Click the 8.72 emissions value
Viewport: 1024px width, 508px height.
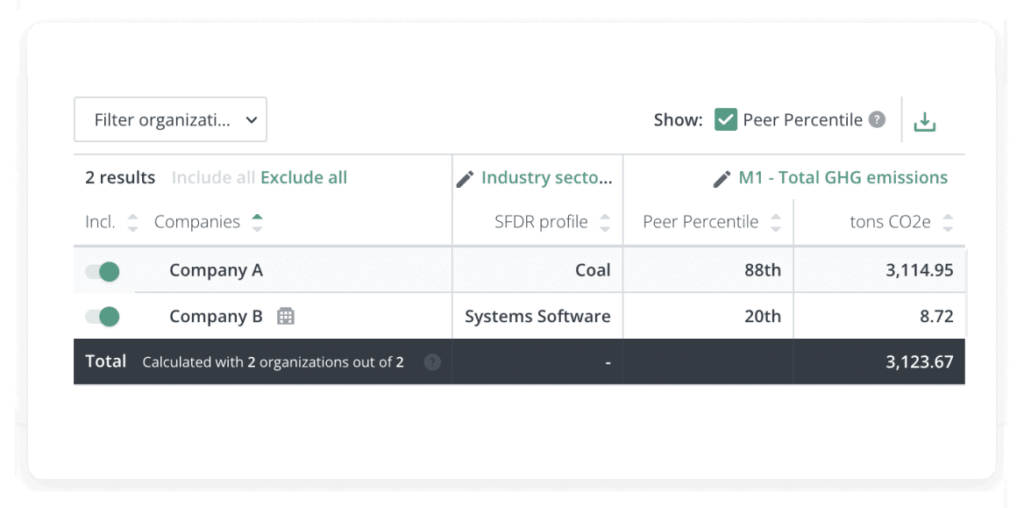tap(935, 317)
